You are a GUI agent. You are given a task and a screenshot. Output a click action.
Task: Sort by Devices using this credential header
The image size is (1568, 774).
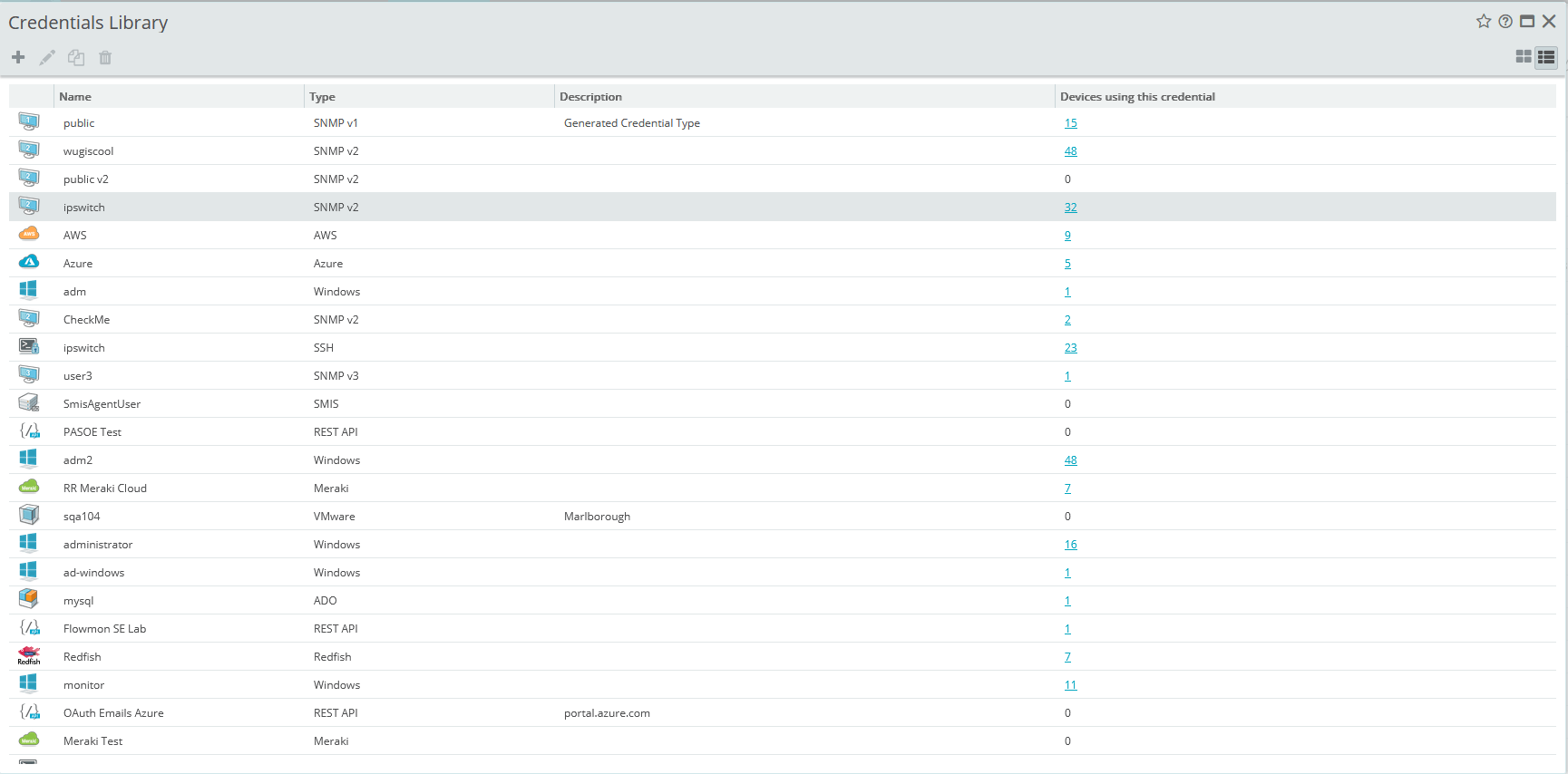click(x=1306, y=96)
